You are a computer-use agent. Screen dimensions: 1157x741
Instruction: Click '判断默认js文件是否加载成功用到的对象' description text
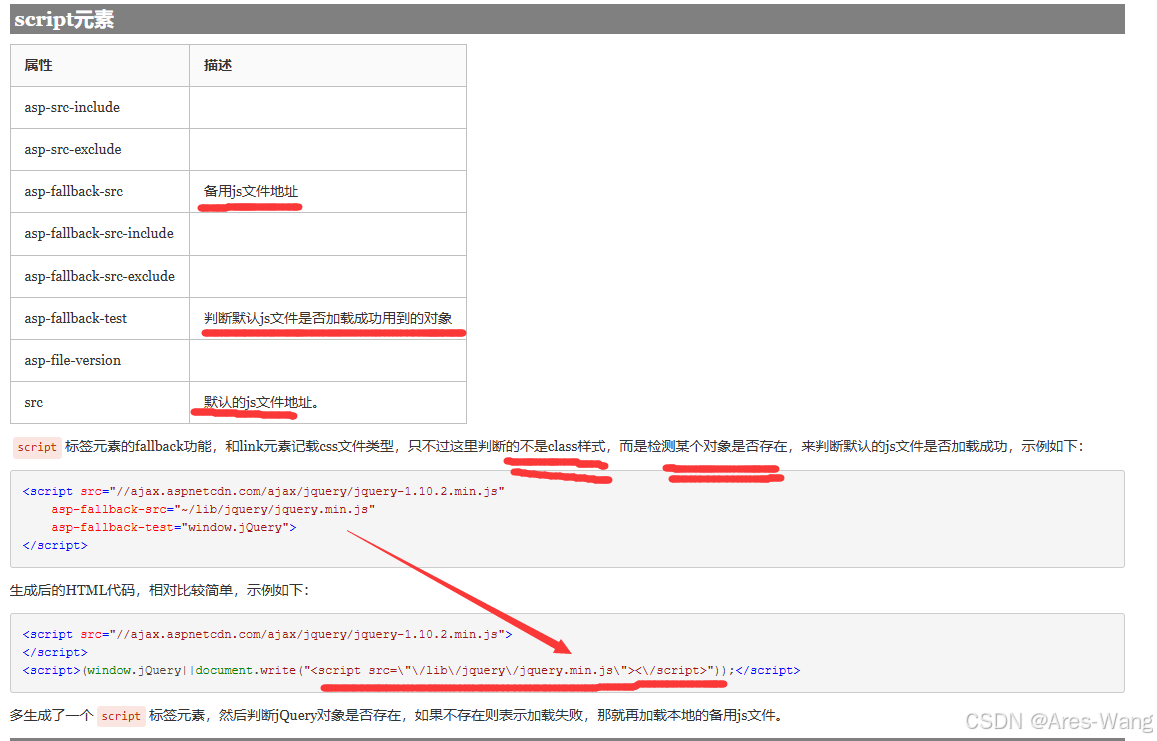pyautogui.click(x=328, y=318)
